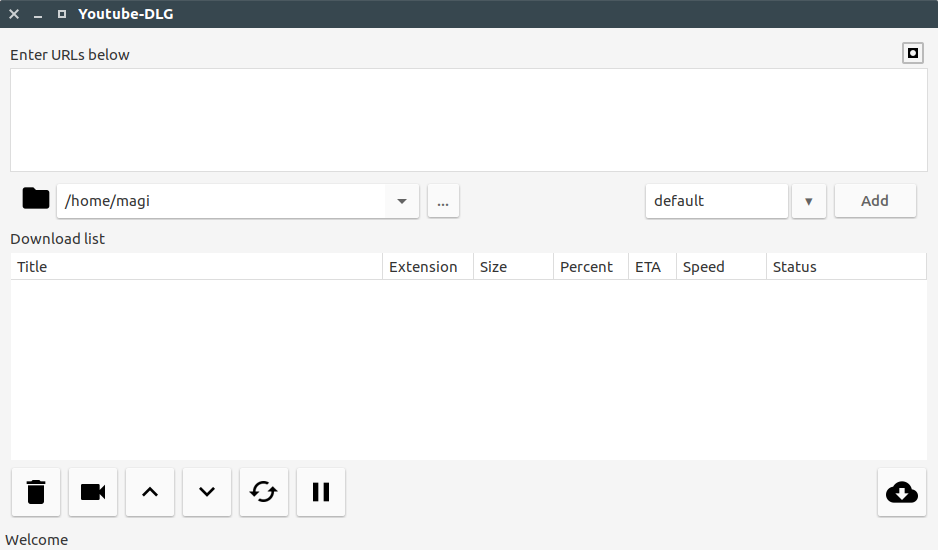Click the Extension column header
The height and width of the screenshot is (550, 938).
coord(428,267)
